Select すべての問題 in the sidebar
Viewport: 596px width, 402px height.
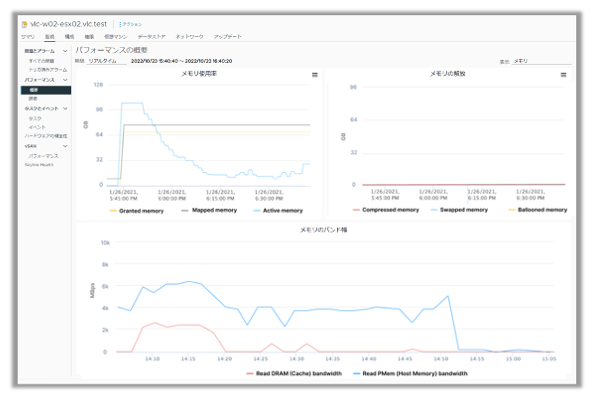[42, 61]
